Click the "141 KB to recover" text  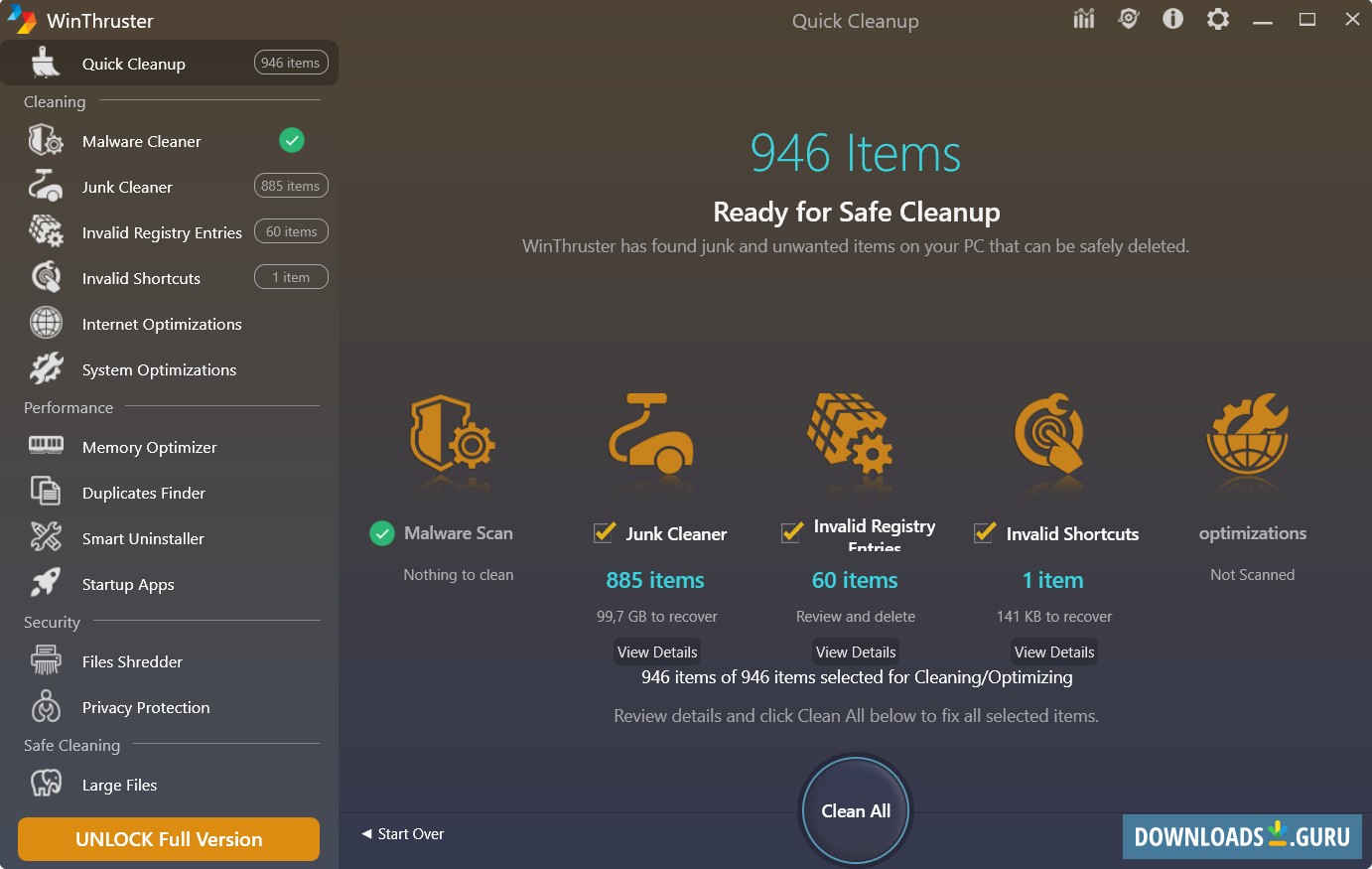click(1054, 617)
